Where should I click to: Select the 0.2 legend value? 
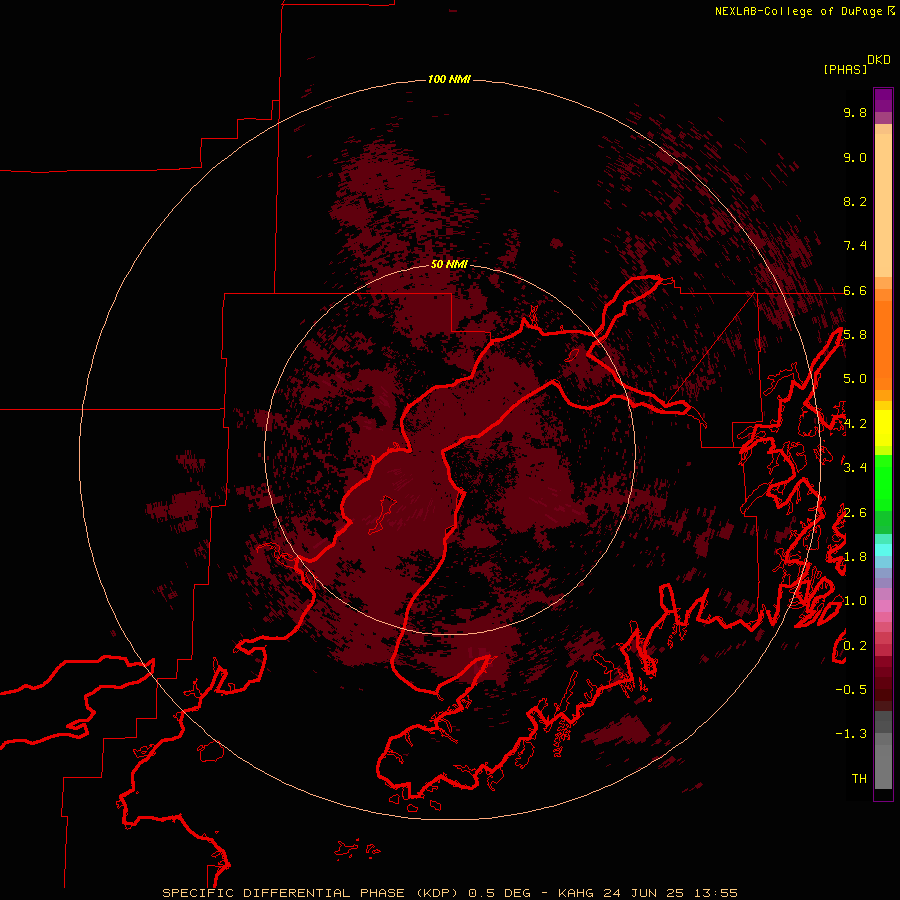[x=855, y=646]
